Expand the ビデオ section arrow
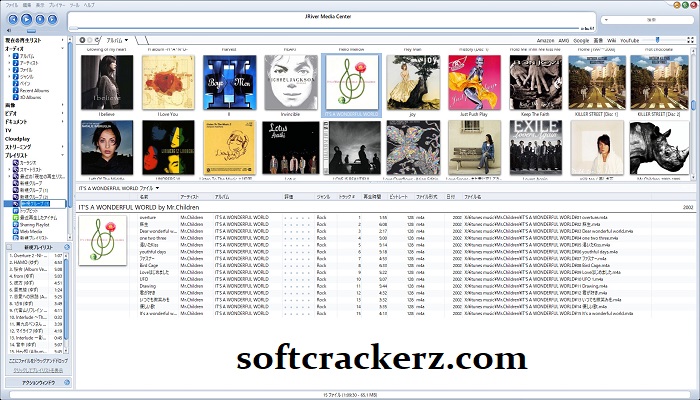The image size is (700, 400). click(62, 113)
